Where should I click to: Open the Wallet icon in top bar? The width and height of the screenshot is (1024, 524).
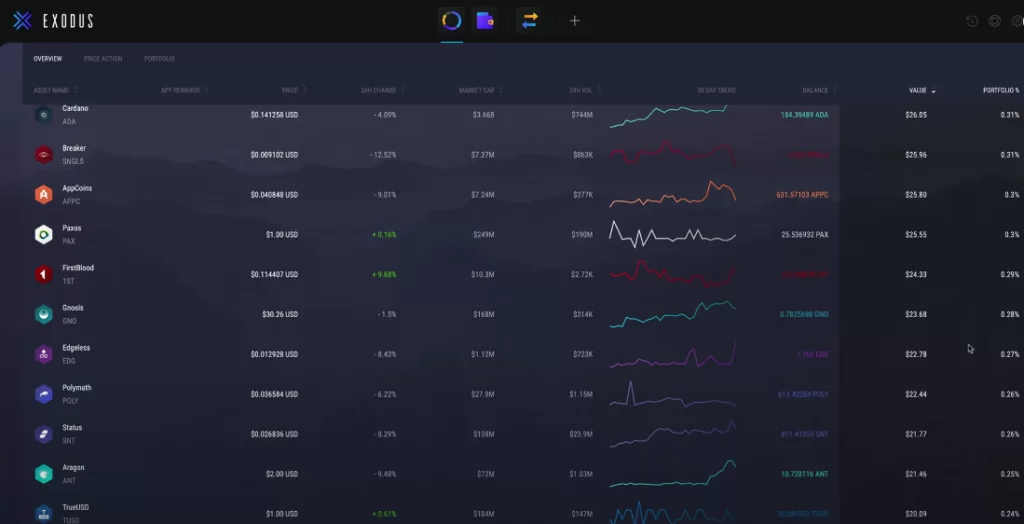point(485,21)
